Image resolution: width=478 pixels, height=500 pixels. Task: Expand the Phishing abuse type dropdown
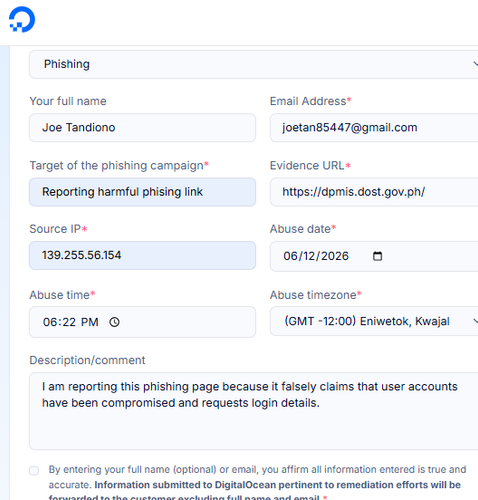click(x=254, y=64)
